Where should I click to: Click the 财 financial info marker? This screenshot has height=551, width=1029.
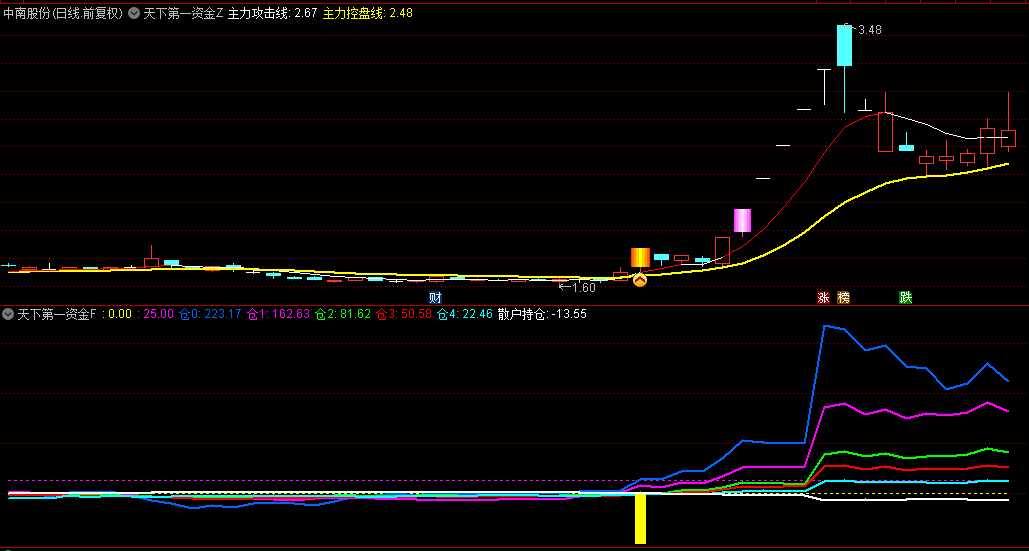(x=435, y=298)
